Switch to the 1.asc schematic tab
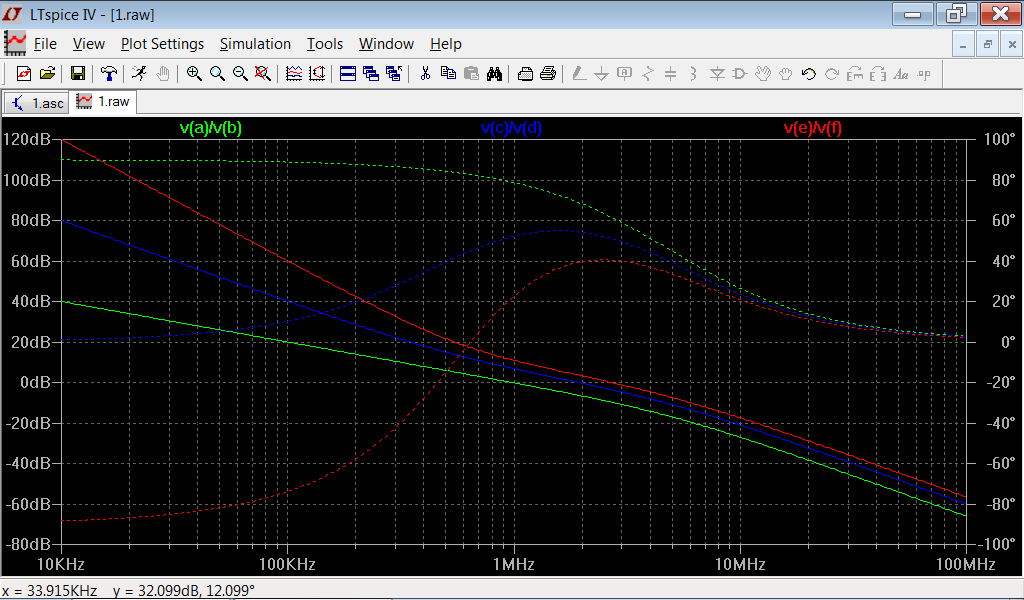The height and width of the screenshot is (600, 1024). [x=38, y=102]
